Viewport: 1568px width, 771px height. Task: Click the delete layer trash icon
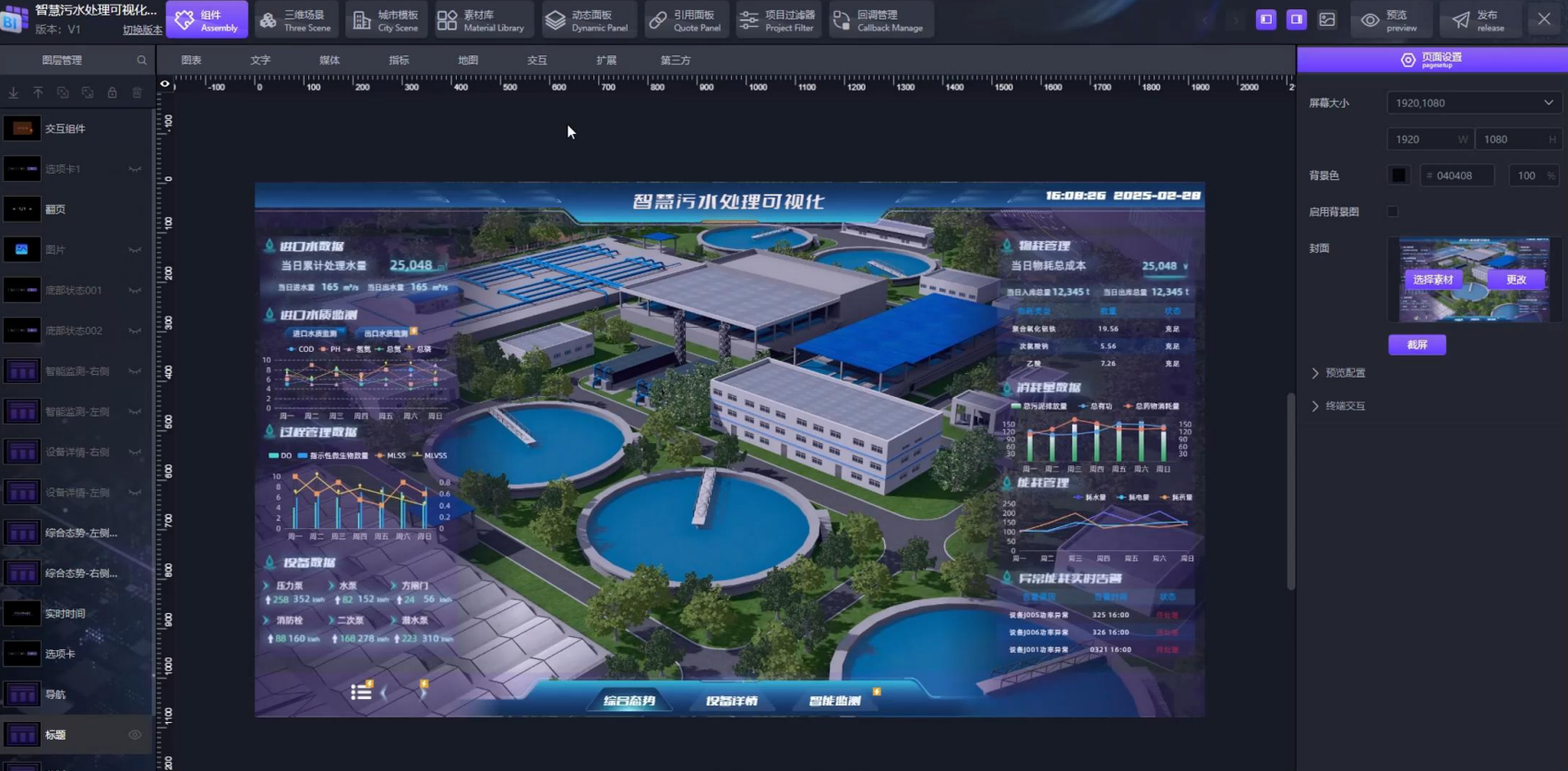138,92
